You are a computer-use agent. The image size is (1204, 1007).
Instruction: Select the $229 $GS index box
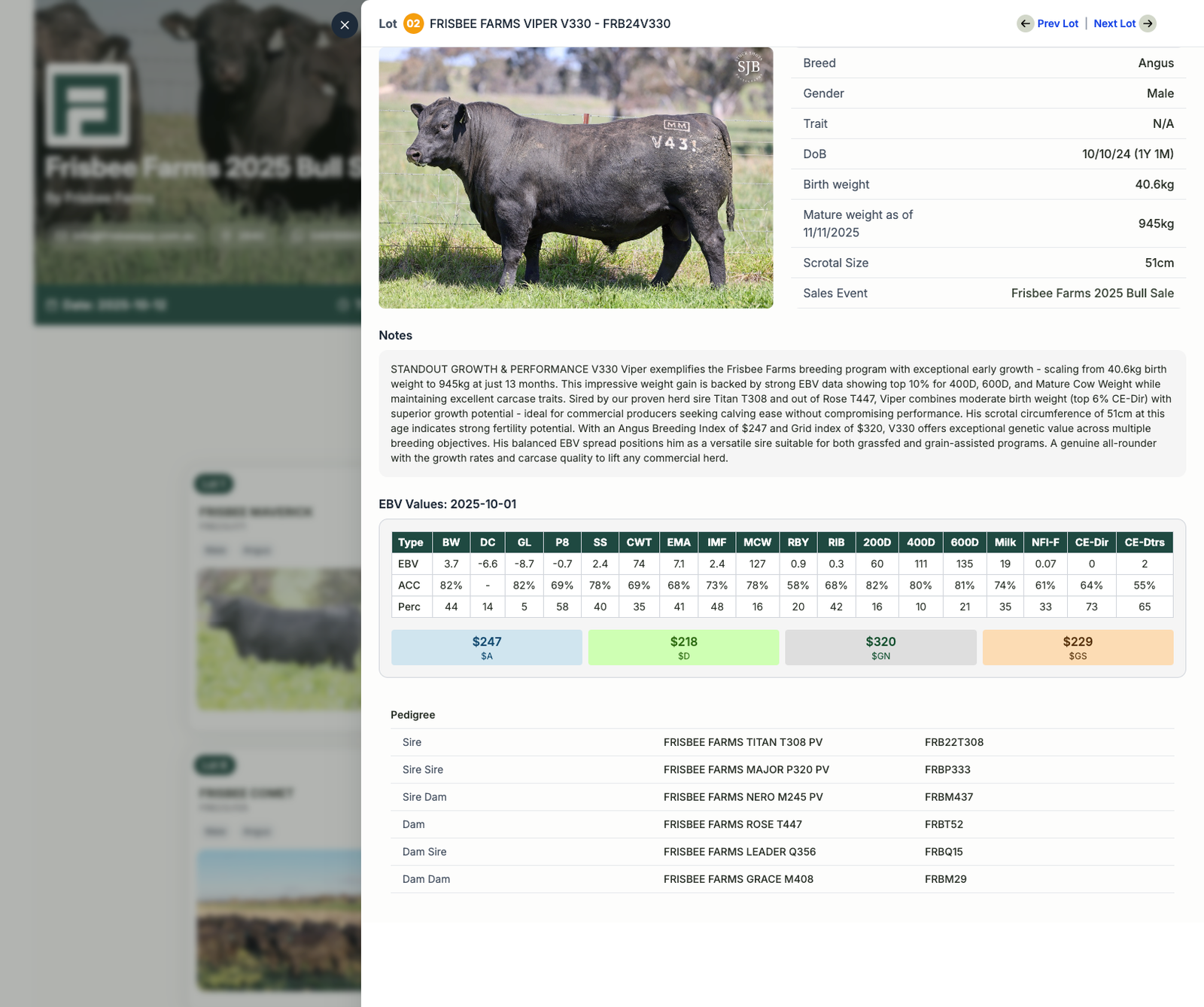(1078, 647)
